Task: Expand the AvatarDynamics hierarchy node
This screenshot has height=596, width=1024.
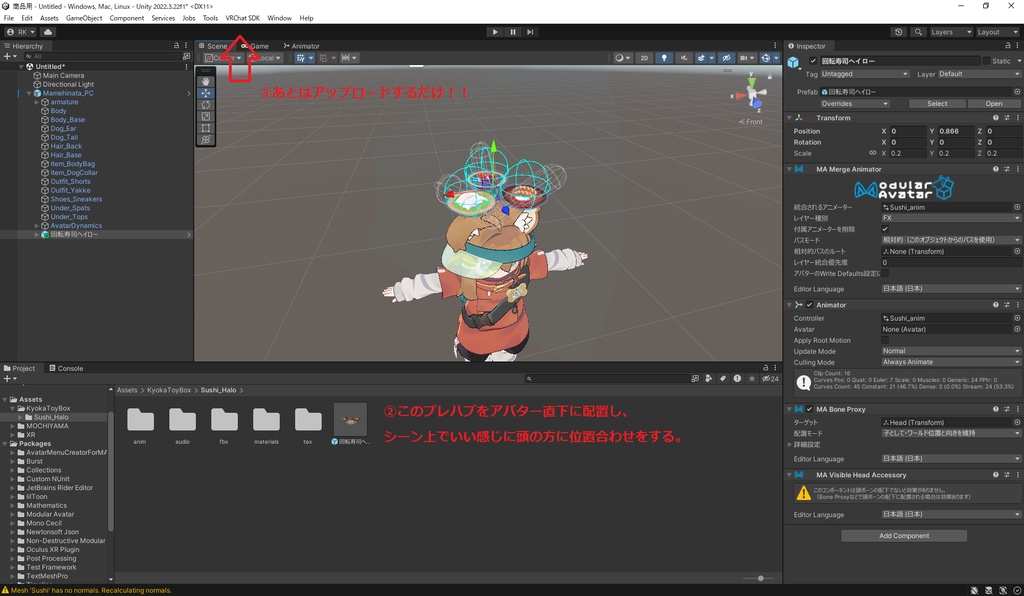Action: [x=37, y=226]
